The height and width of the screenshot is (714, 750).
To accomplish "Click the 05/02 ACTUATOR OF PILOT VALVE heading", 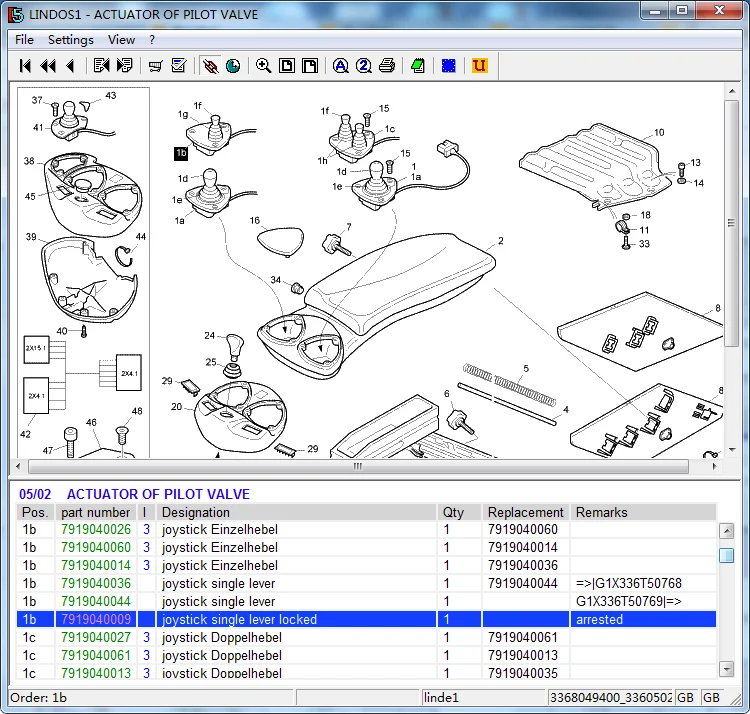I will point(134,494).
